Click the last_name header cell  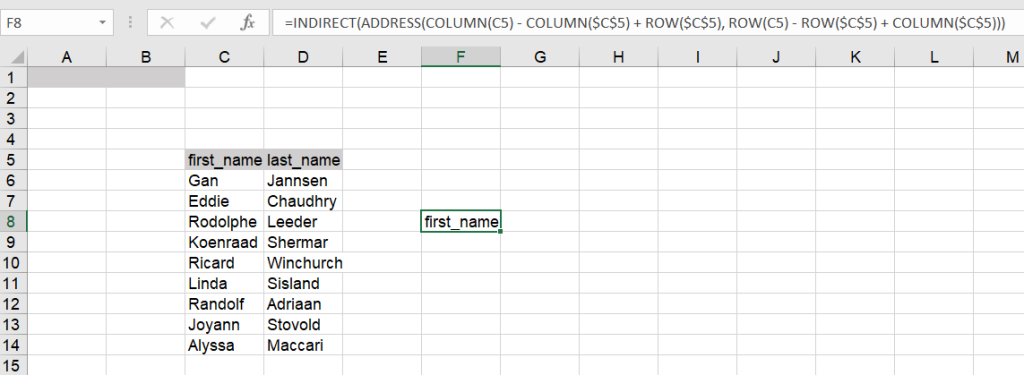coord(303,159)
